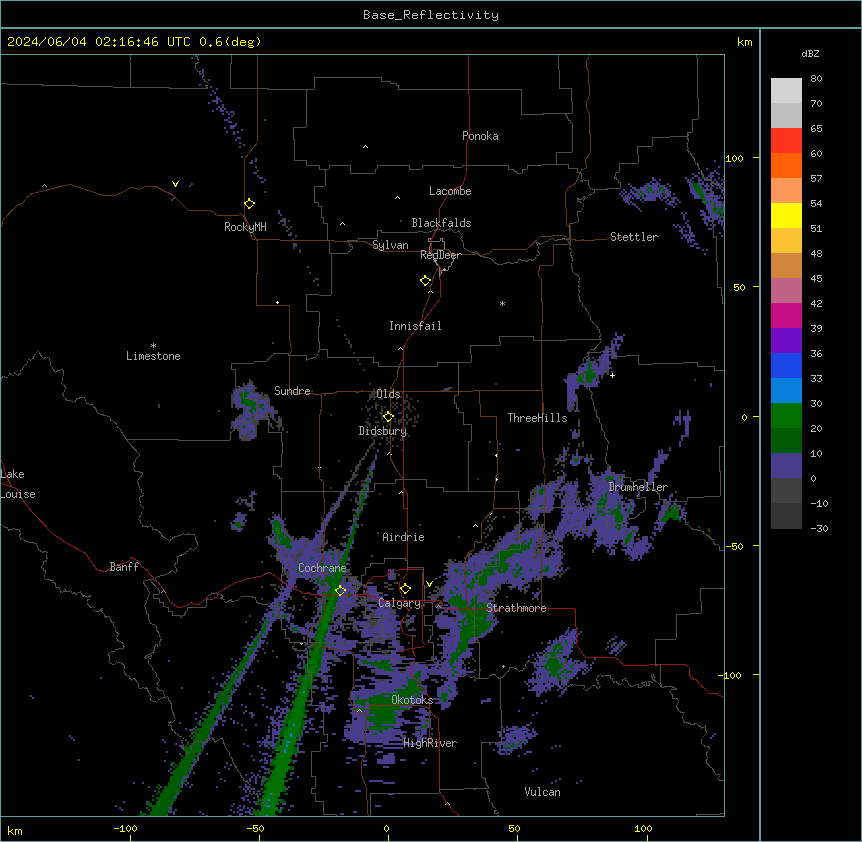Click the dBZ legend heading
This screenshot has width=862, height=842.
point(810,53)
